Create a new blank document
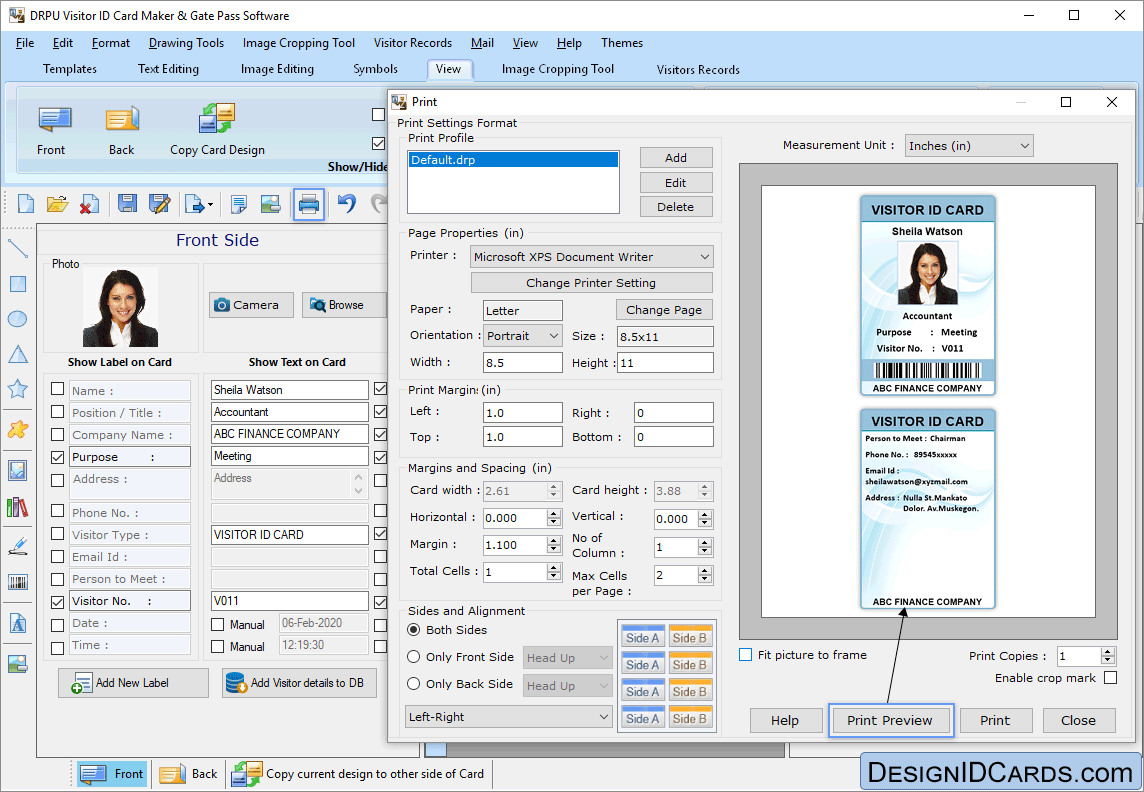The image size is (1144, 792). [x=26, y=204]
